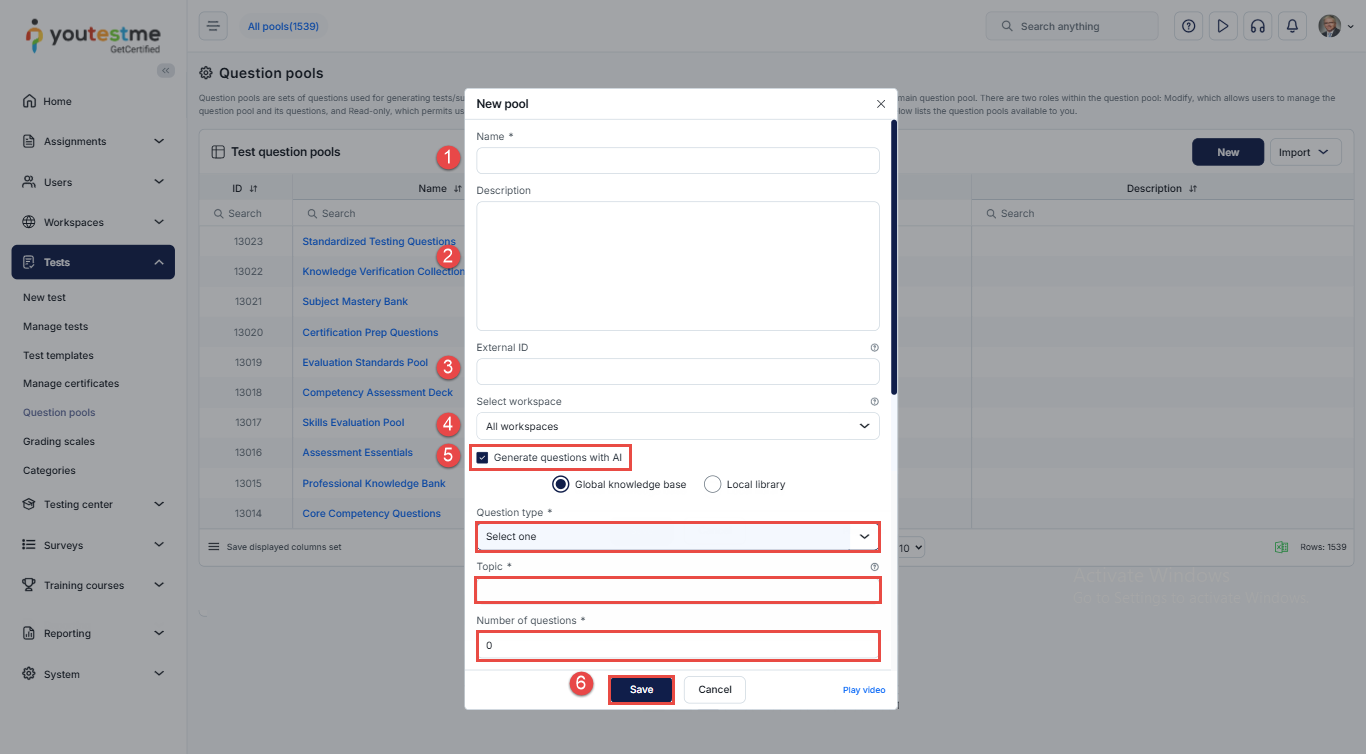Click the play tutorial icon in header
The image size is (1366, 754).
coord(1222,26)
